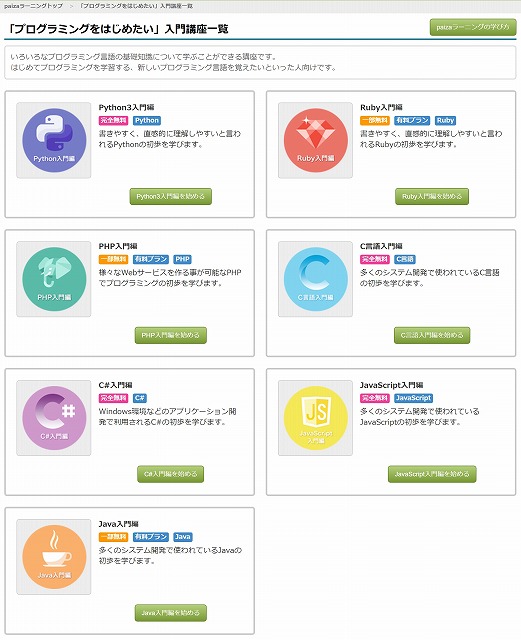Screen dimensions: 521x640
Task: Open the Python入門編 circular course icon
Action: coord(54,140)
